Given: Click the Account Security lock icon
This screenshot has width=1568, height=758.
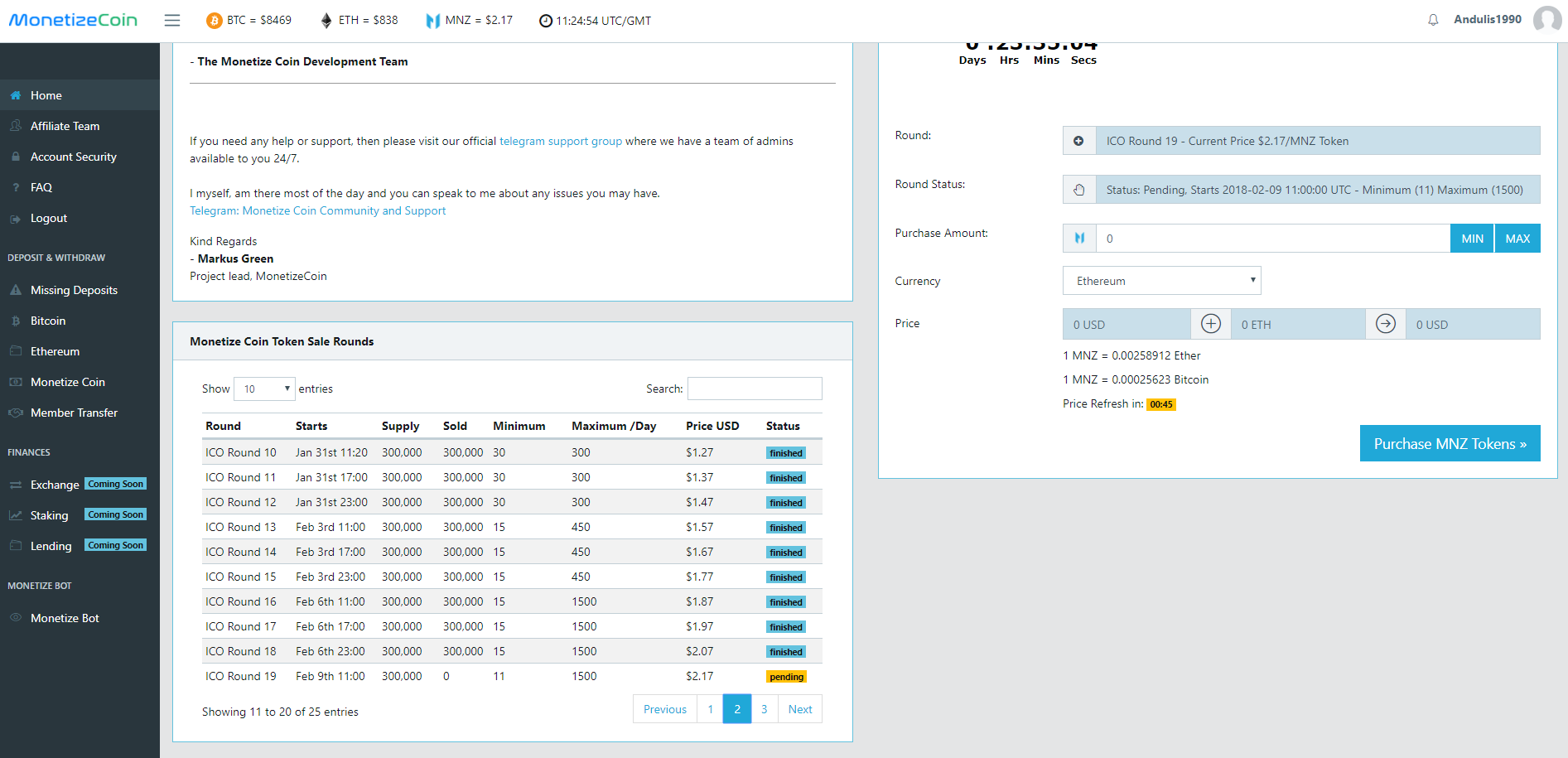Looking at the screenshot, I should click(16, 157).
